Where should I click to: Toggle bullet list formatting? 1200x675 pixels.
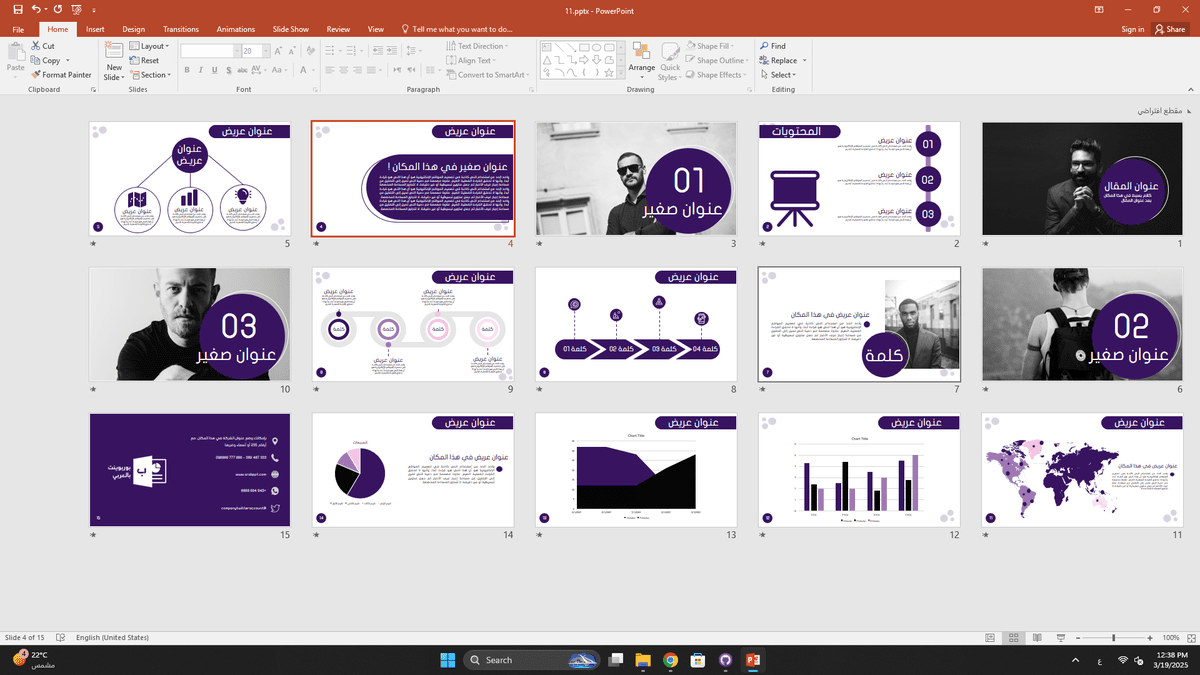[x=331, y=49]
